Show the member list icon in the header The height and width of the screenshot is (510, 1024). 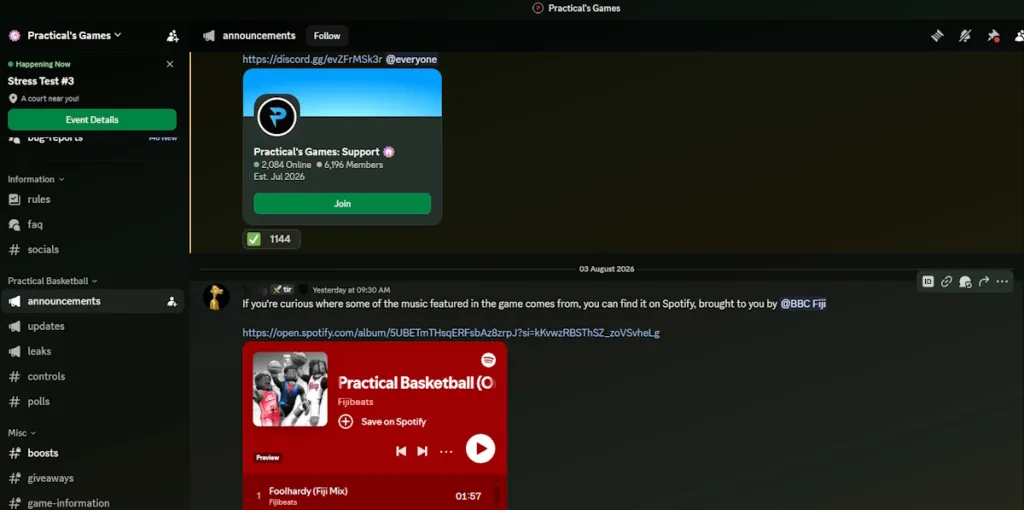1019,36
